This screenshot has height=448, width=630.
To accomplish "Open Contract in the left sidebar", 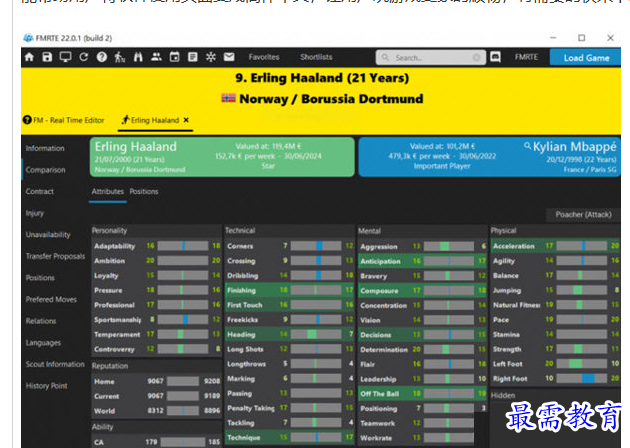I will tap(39, 192).
